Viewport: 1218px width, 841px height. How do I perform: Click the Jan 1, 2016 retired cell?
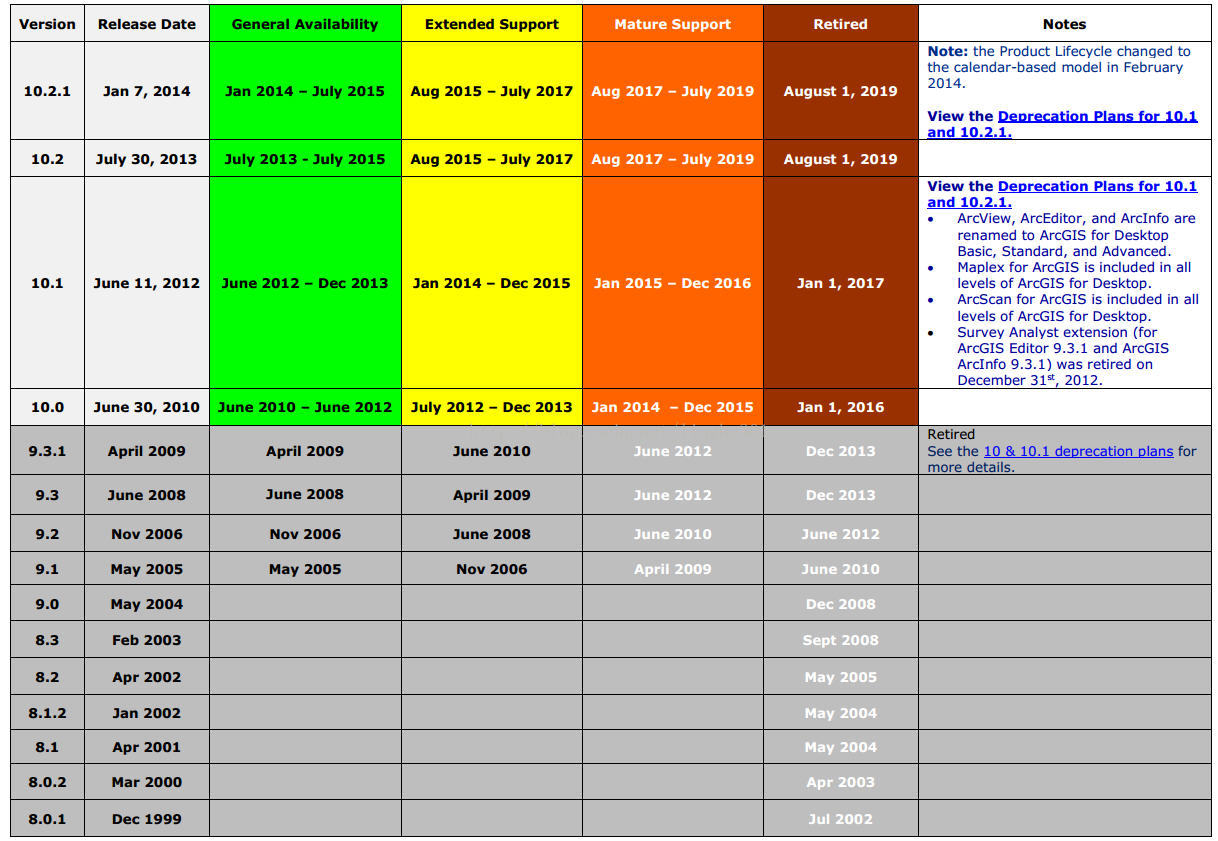840,407
